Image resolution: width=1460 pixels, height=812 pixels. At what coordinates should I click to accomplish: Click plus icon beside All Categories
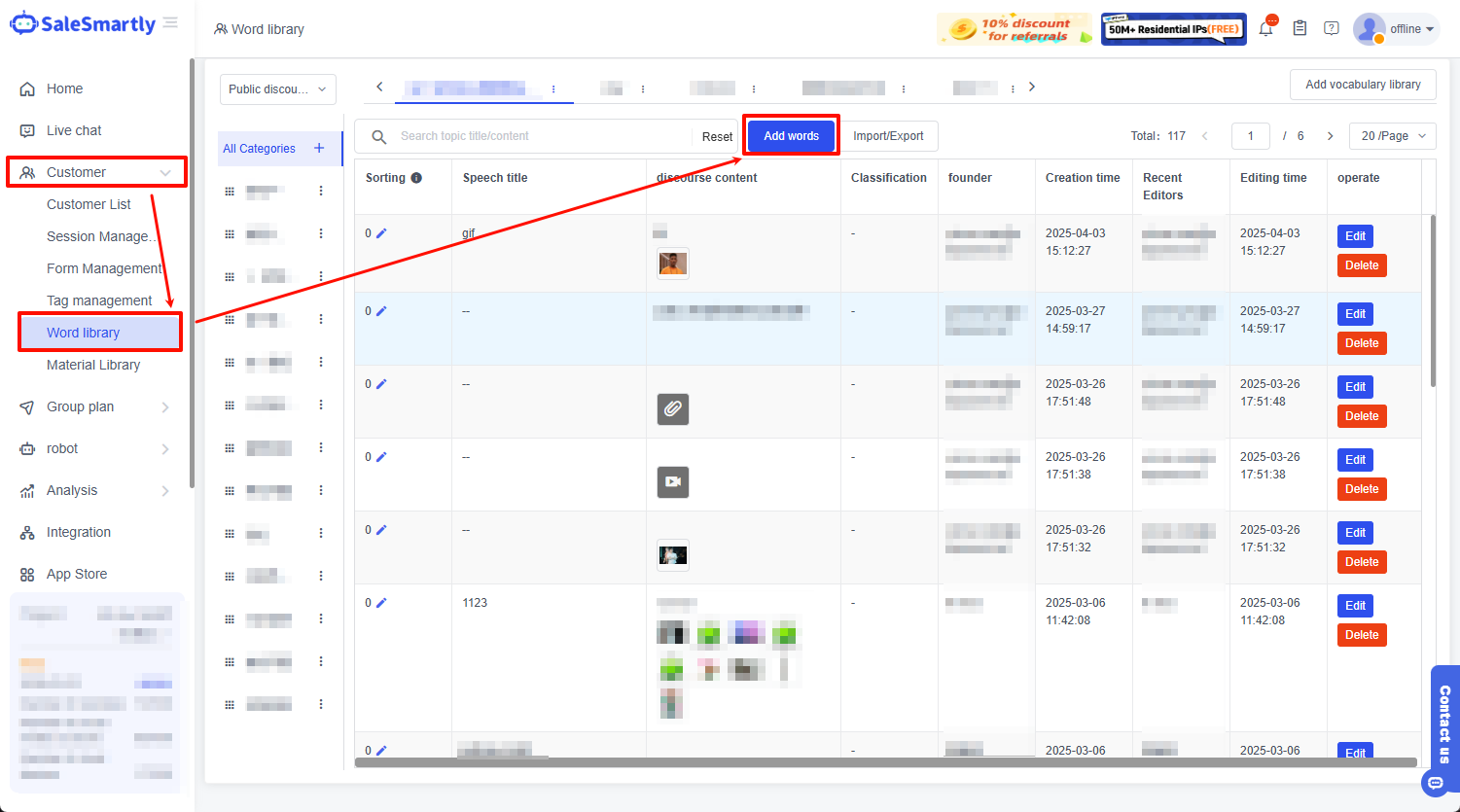click(319, 148)
